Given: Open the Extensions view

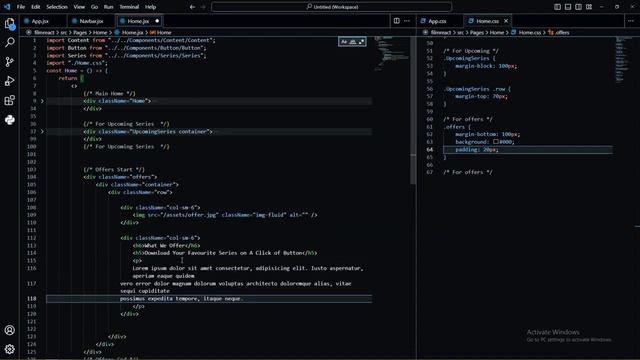Looking at the screenshot, I should (x=10, y=100).
